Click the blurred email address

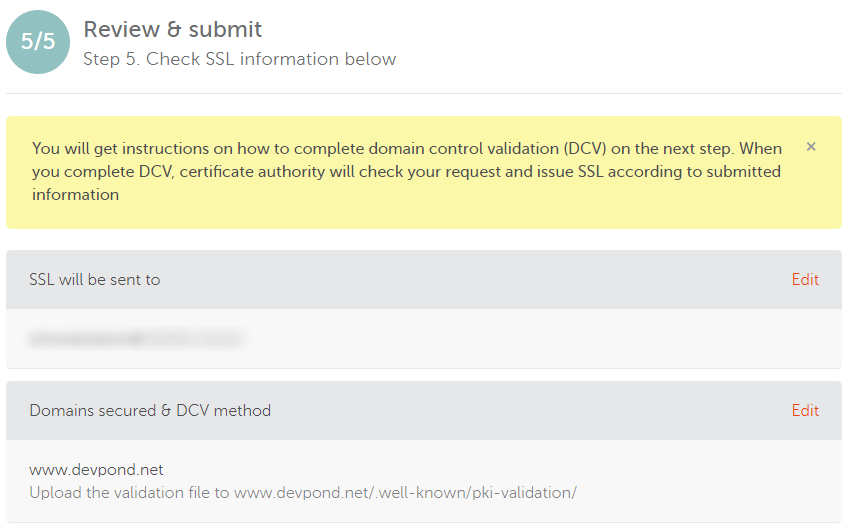(x=136, y=340)
